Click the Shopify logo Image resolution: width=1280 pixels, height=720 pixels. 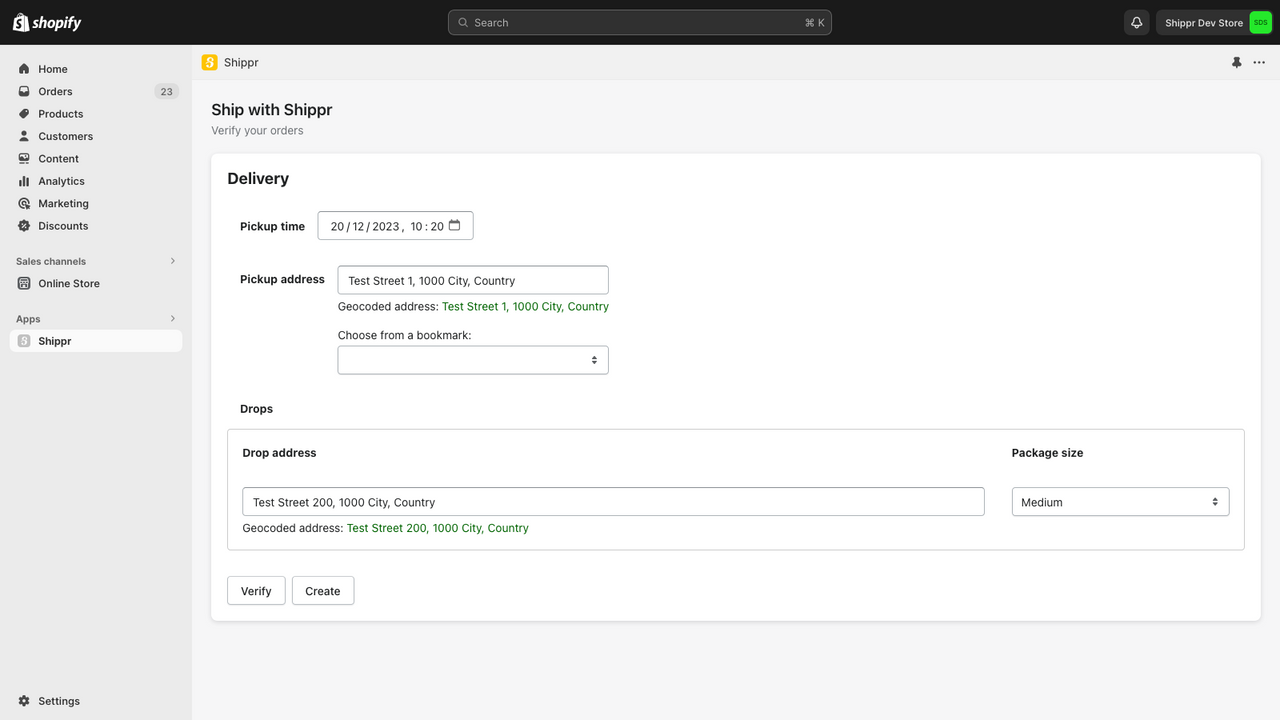click(x=47, y=22)
